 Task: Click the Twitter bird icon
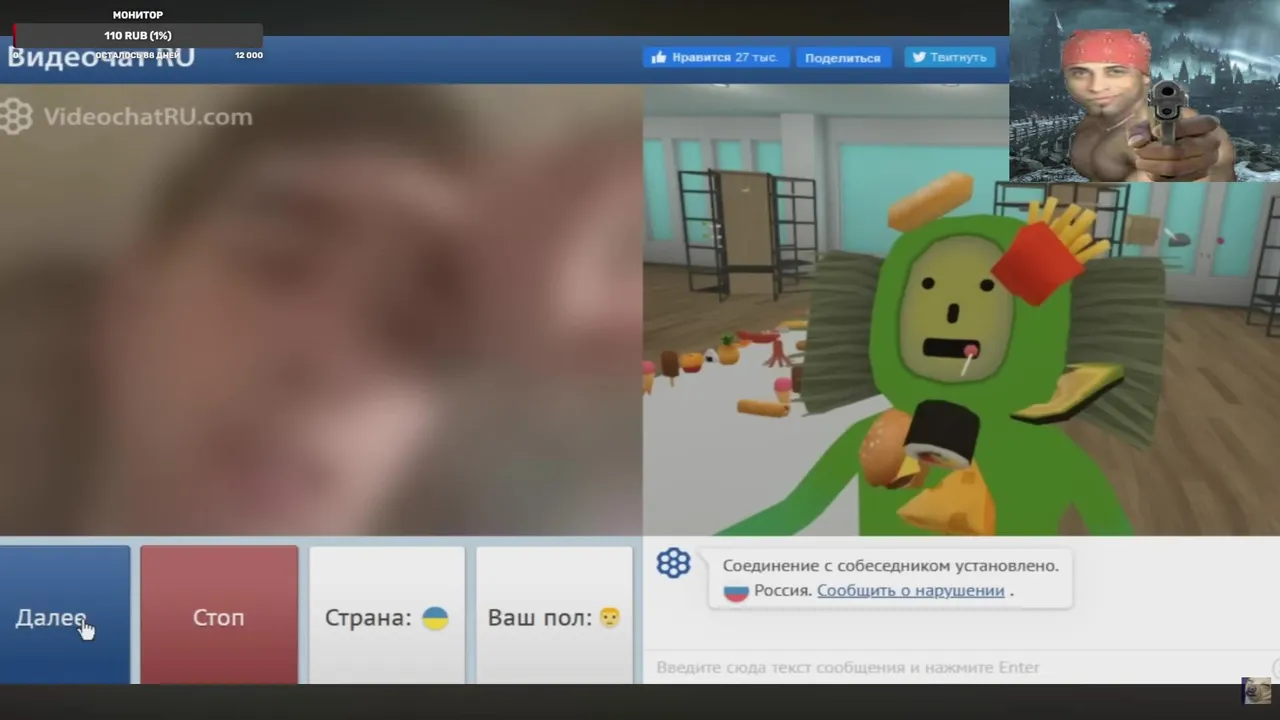[x=919, y=57]
